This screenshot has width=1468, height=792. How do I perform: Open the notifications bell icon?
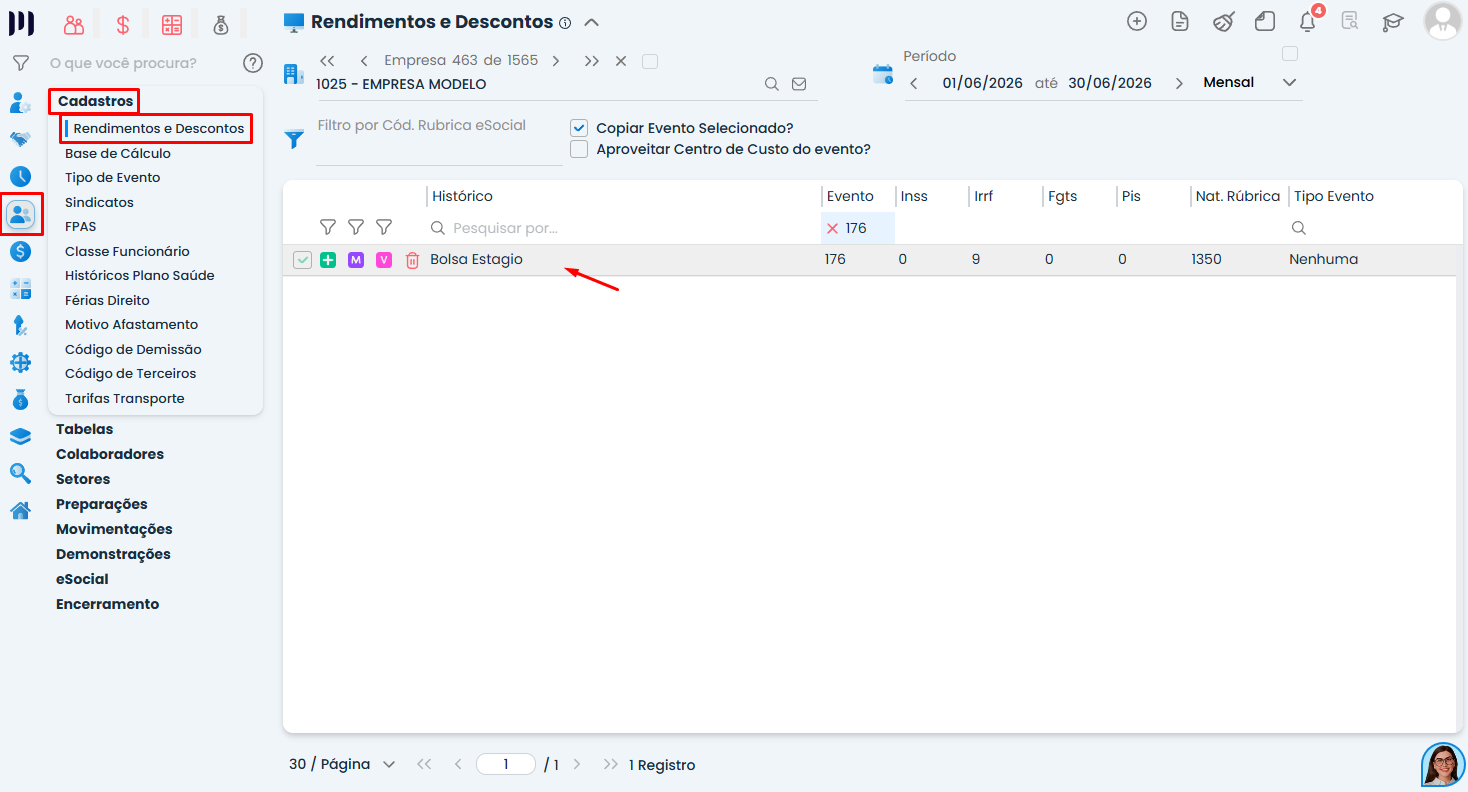pyautogui.click(x=1307, y=21)
